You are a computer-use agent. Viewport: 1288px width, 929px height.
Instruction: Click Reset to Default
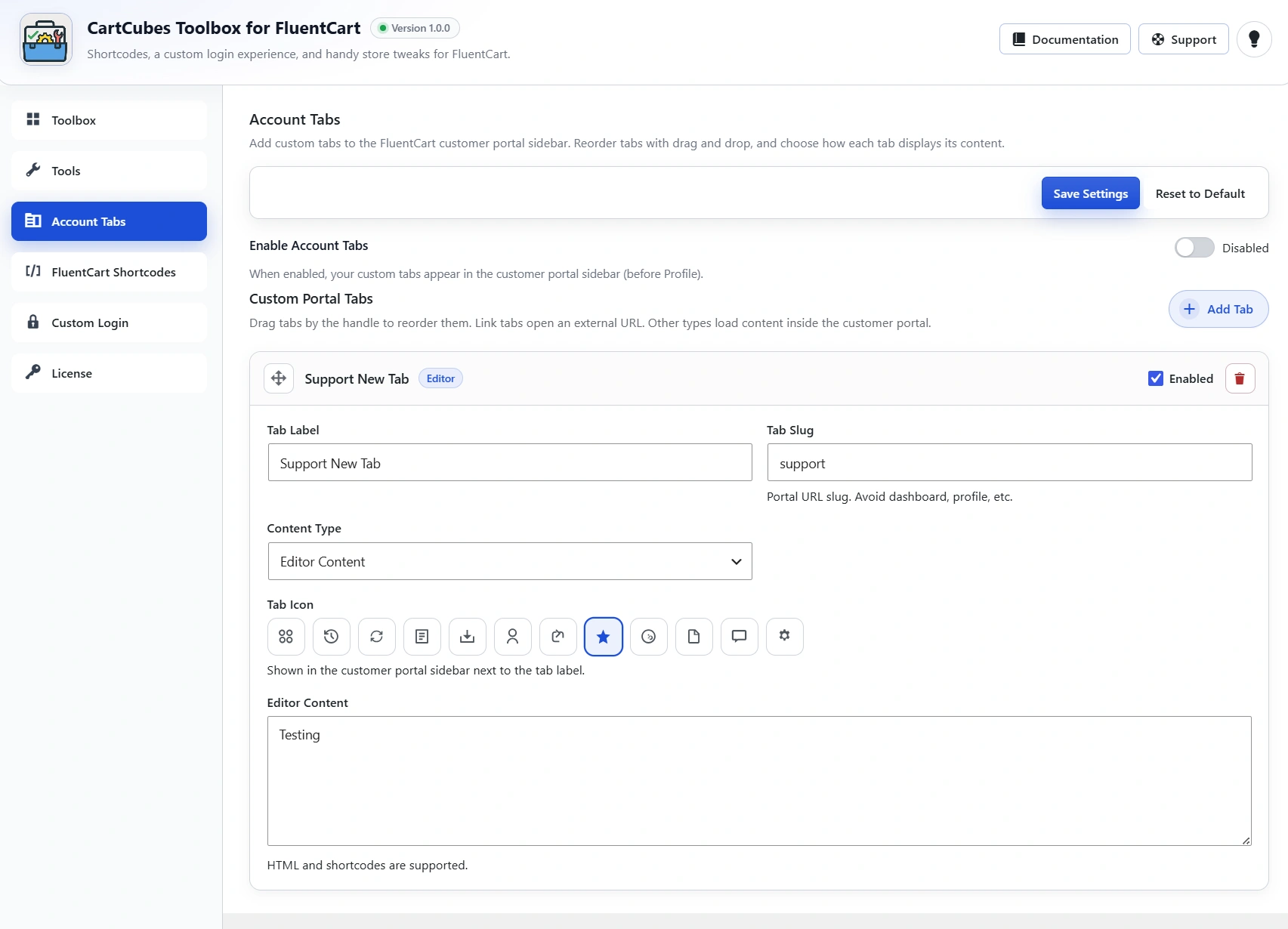(1200, 193)
